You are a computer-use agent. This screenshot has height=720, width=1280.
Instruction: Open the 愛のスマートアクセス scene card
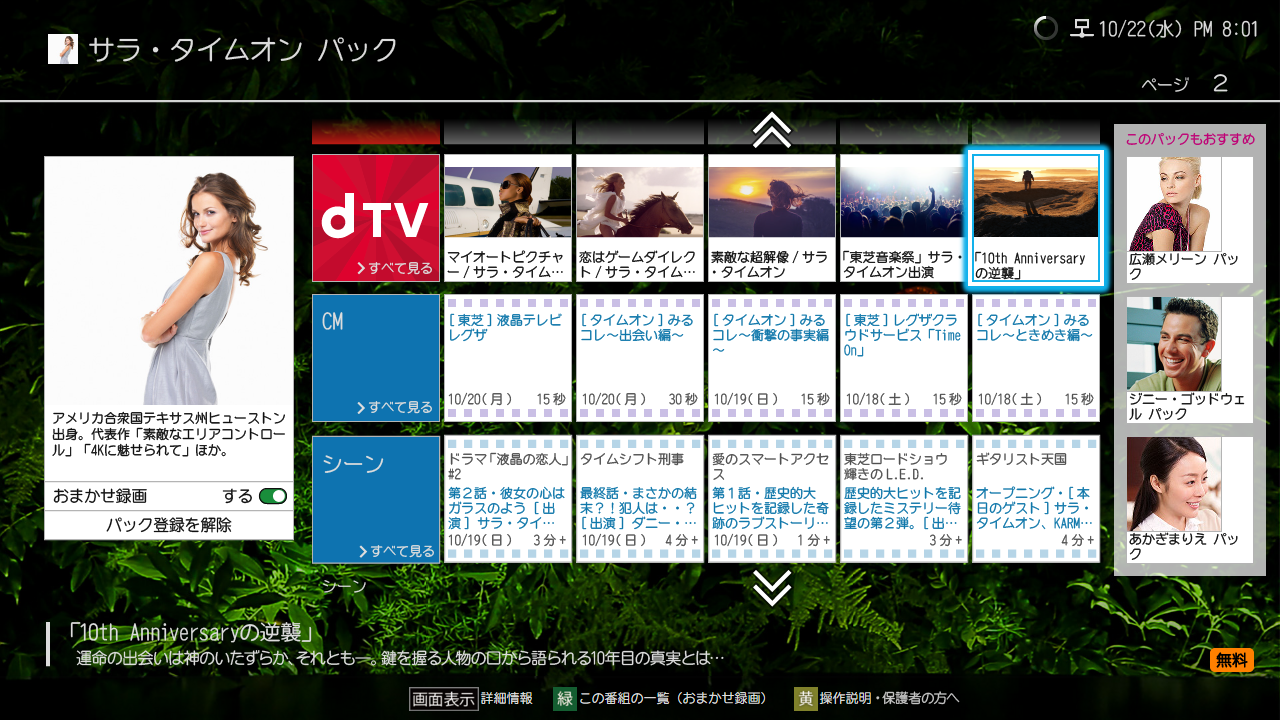pyautogui.click(x=772, y=500)
